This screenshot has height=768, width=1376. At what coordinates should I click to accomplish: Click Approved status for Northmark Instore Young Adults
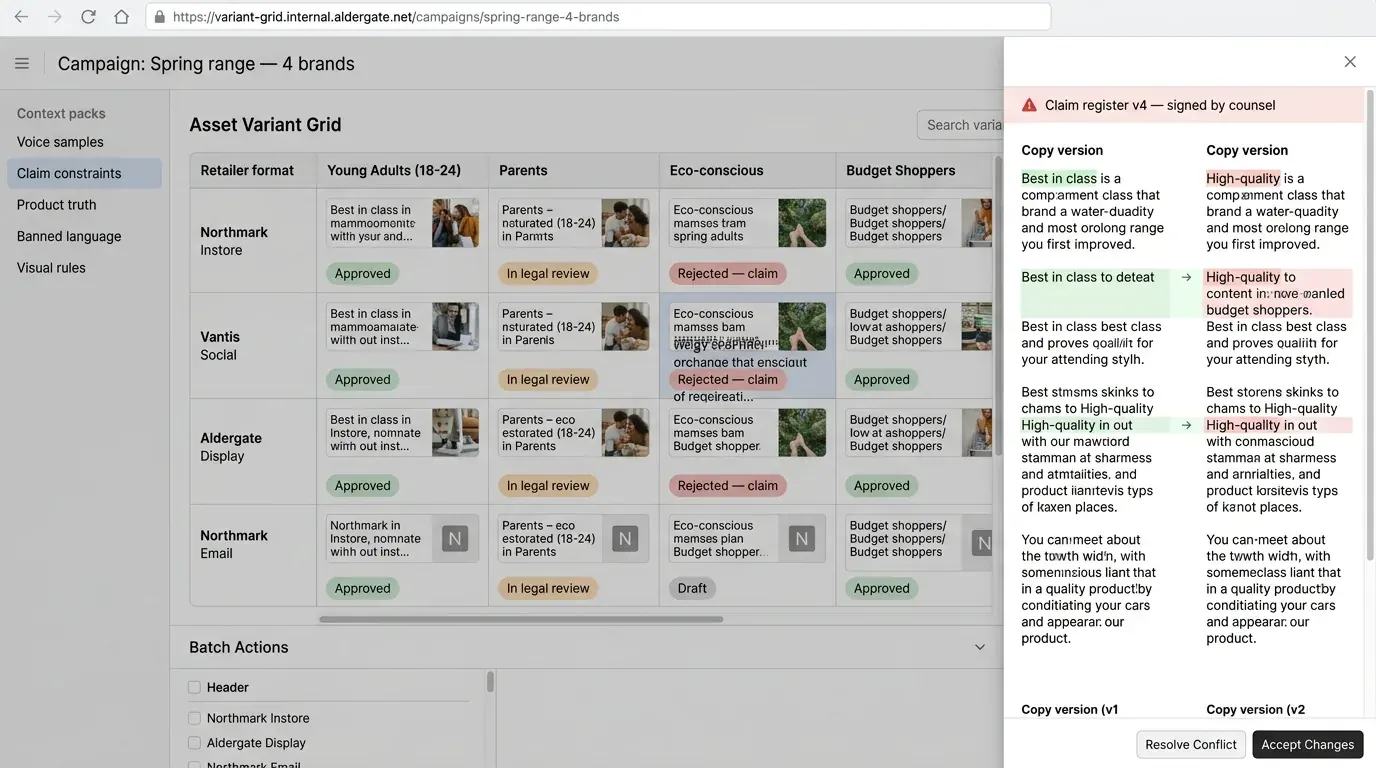coord(362,273)
